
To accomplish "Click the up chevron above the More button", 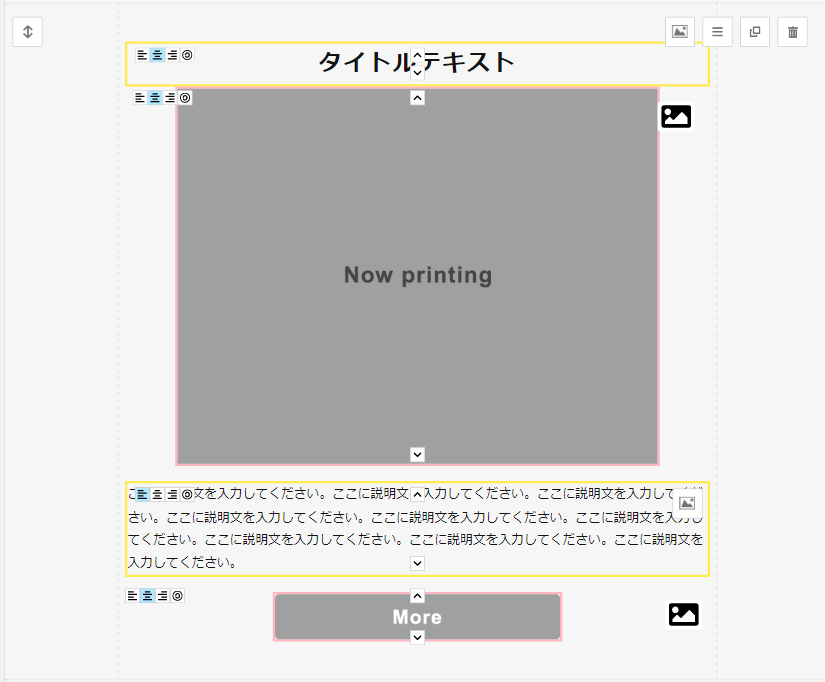I will [418, 596].
